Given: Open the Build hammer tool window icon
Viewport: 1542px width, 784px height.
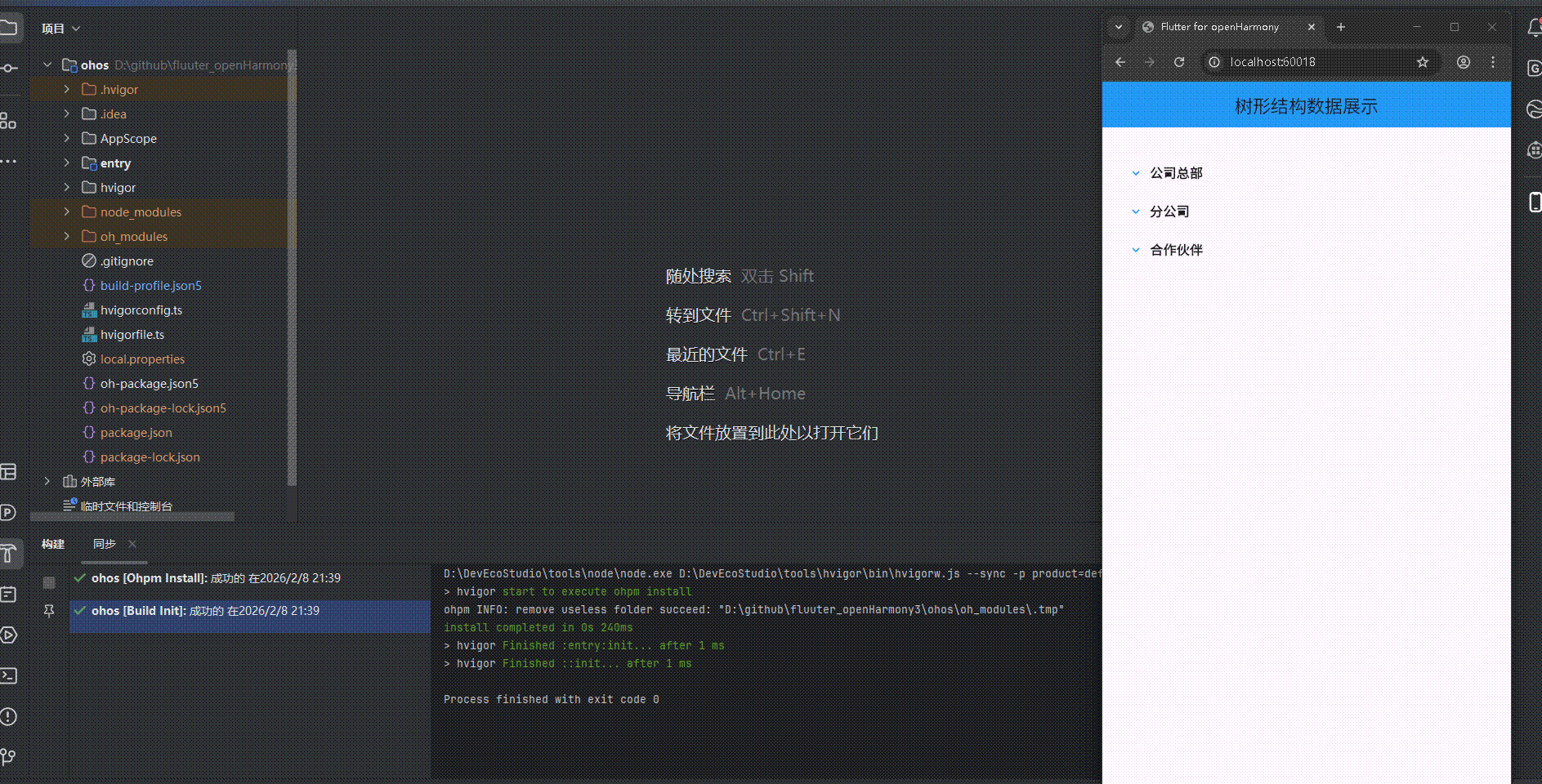Looking at the screenshot, I should point(8,554).
